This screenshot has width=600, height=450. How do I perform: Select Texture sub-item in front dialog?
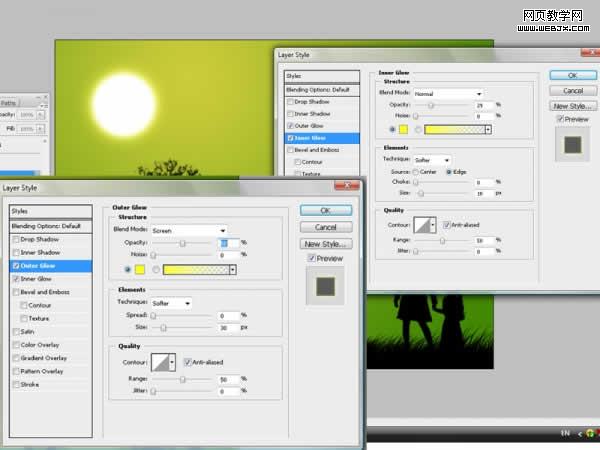coord(39,318)
